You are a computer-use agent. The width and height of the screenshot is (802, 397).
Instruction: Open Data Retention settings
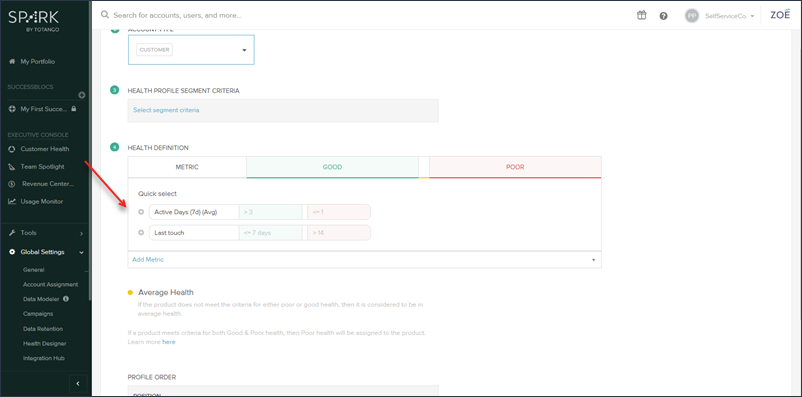(43, 329)
